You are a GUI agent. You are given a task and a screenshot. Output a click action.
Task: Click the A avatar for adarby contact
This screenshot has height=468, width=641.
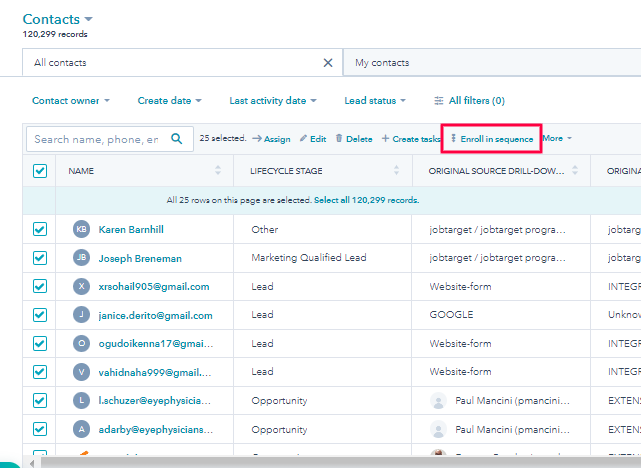81,429
